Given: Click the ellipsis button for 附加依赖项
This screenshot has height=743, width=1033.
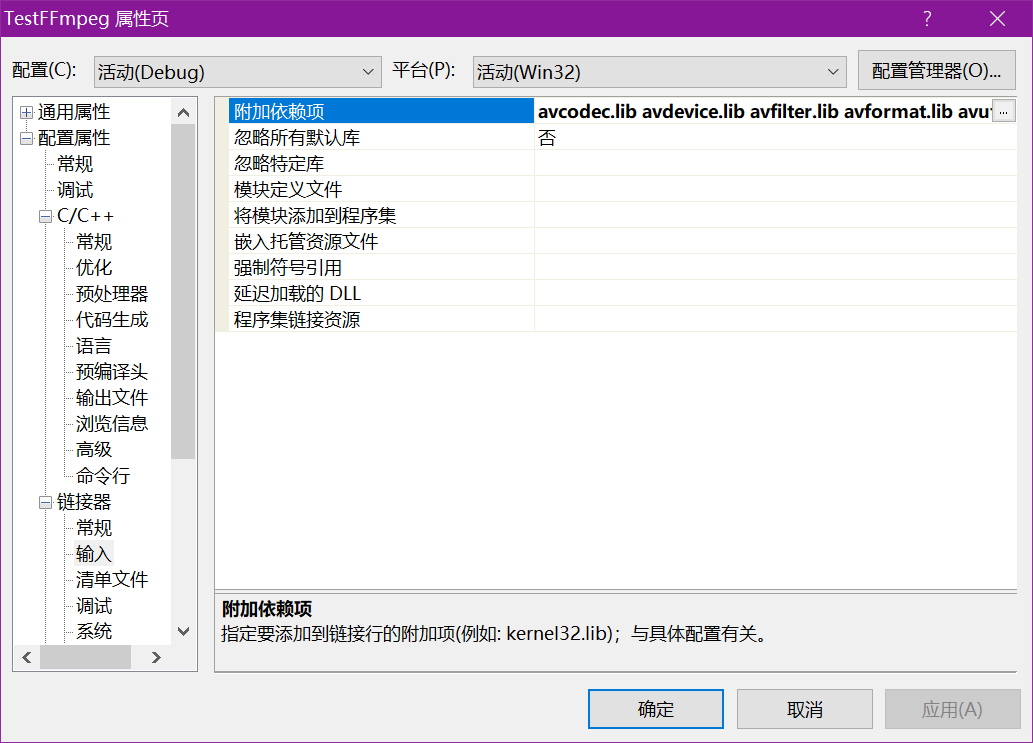Looking at the screenshot, I should (1004, 111).
